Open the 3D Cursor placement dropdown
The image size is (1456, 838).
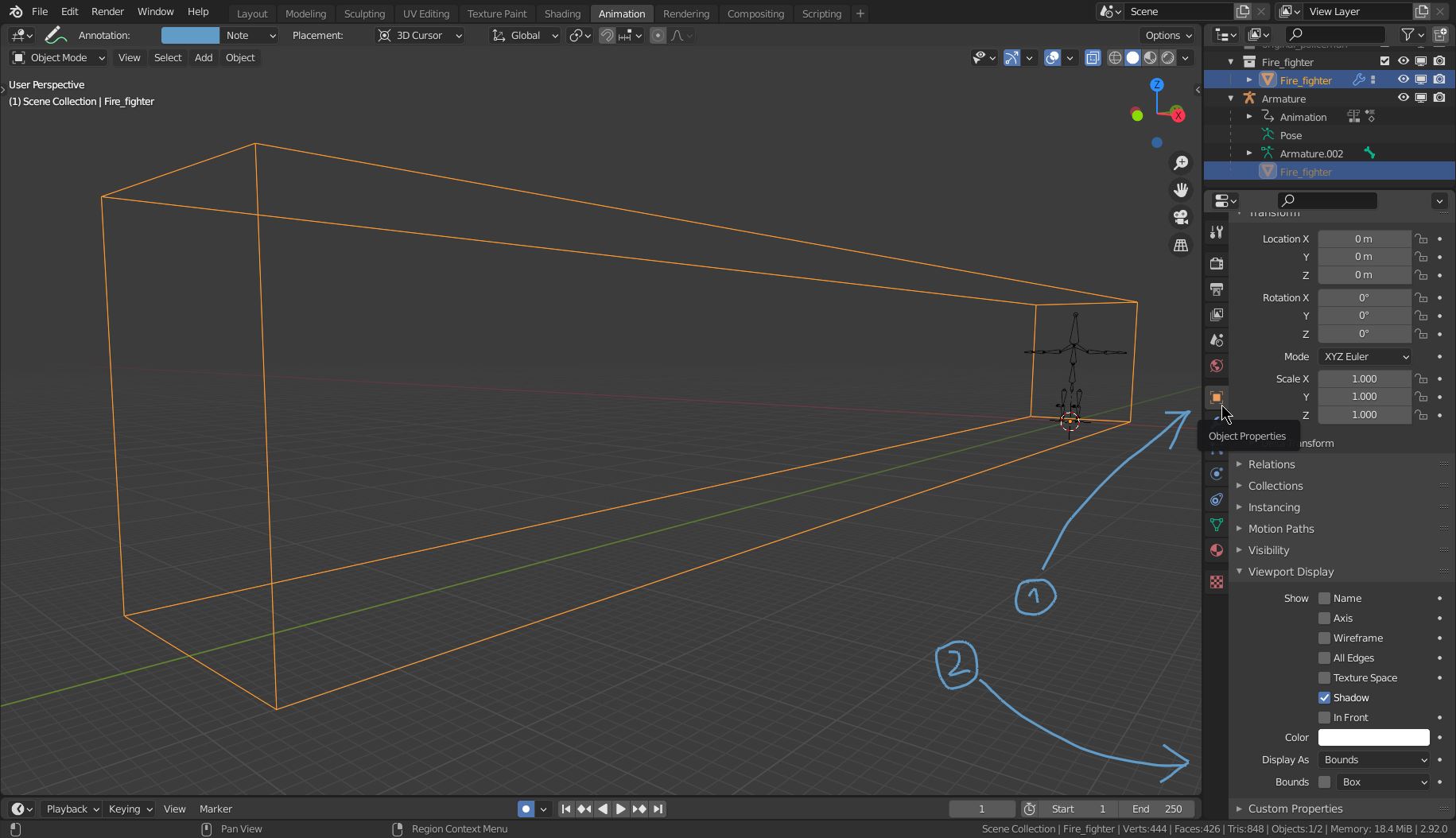pyautogui.click(x=419, y=35)
